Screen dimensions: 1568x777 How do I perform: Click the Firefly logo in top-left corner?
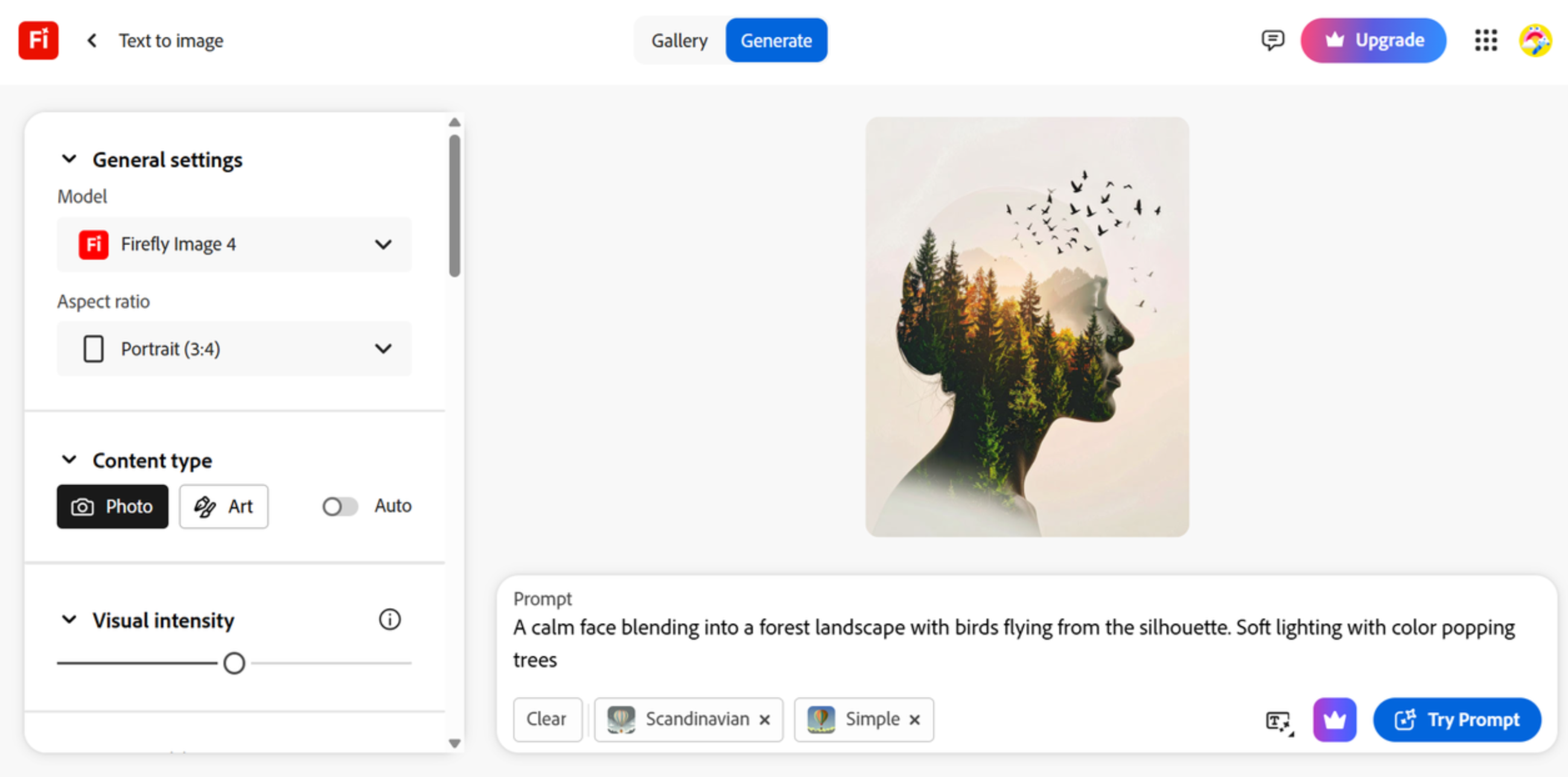coord(39,40)
